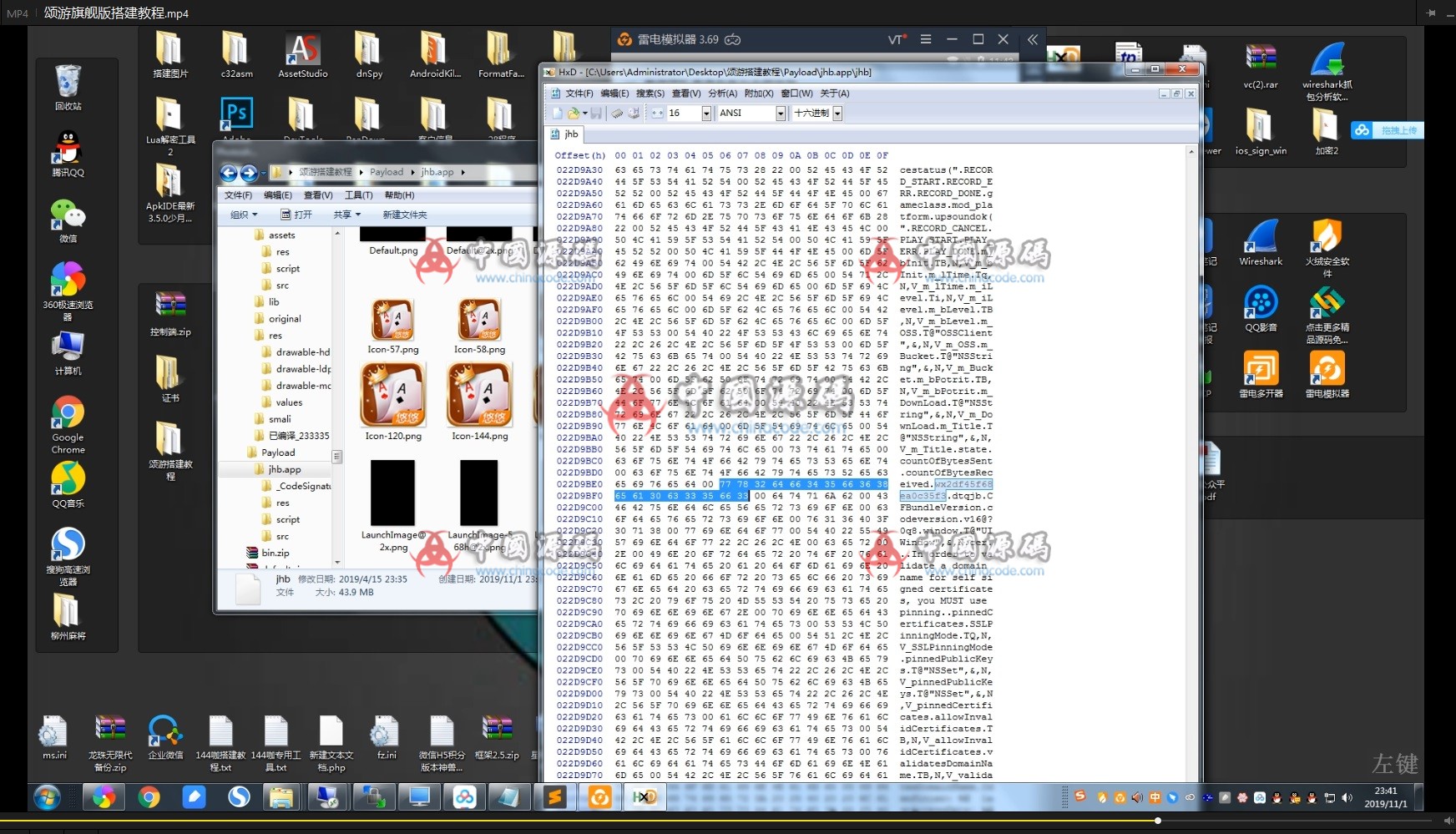1456x834 pixels.
Task: Click the Google Chrome desktop icon
Action: (x=68, y=424)
